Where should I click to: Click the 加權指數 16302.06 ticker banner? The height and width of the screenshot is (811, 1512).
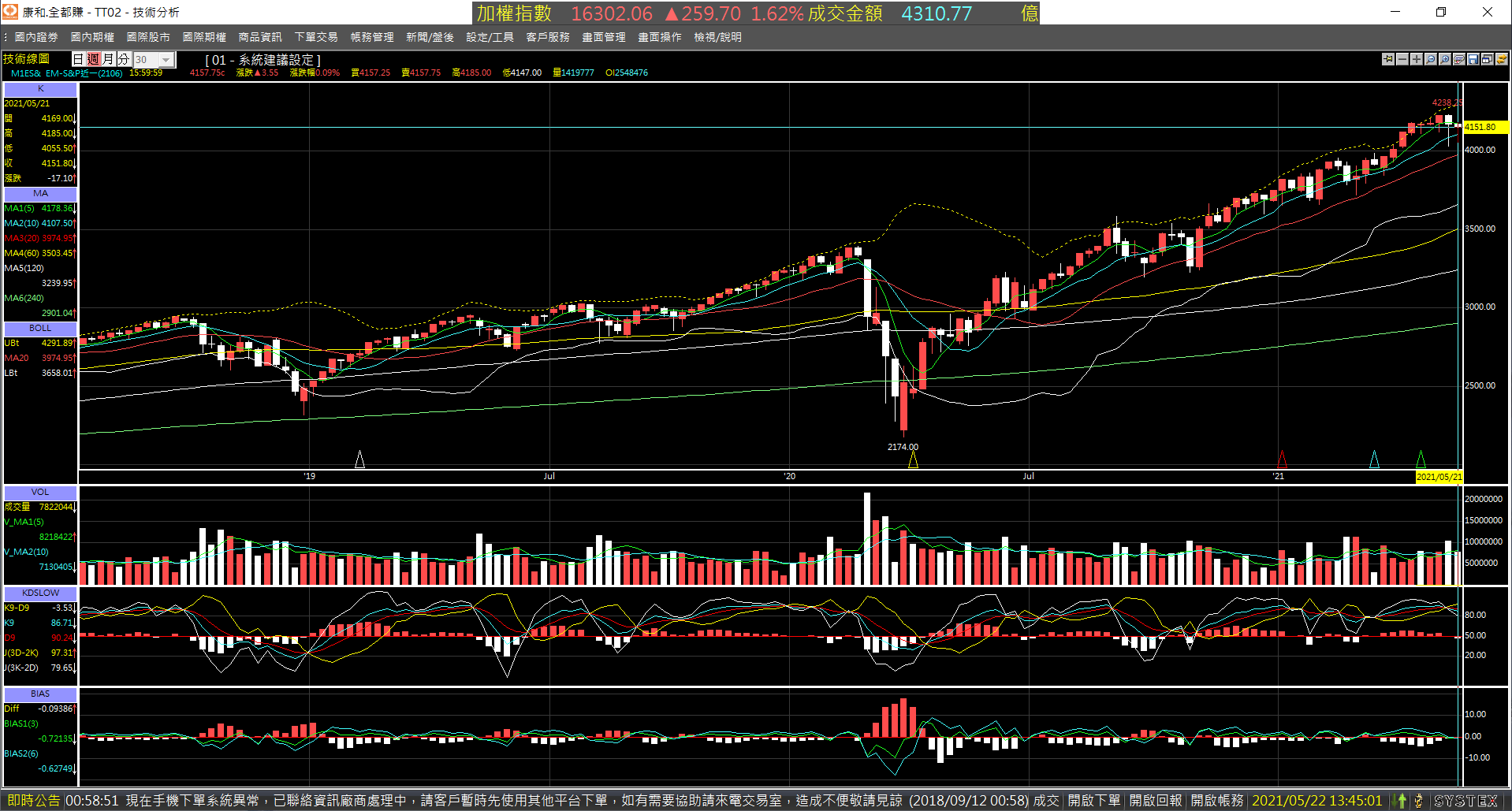tap(756, 13)
